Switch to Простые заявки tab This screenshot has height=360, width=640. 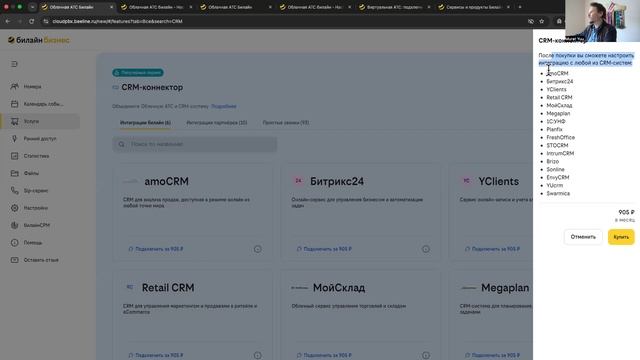[x=286, y=122]
